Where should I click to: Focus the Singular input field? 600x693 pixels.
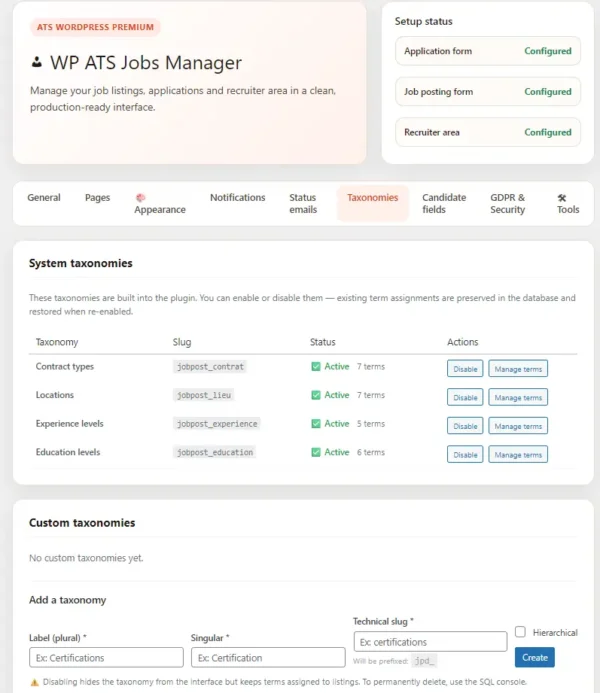coord(268,657)
